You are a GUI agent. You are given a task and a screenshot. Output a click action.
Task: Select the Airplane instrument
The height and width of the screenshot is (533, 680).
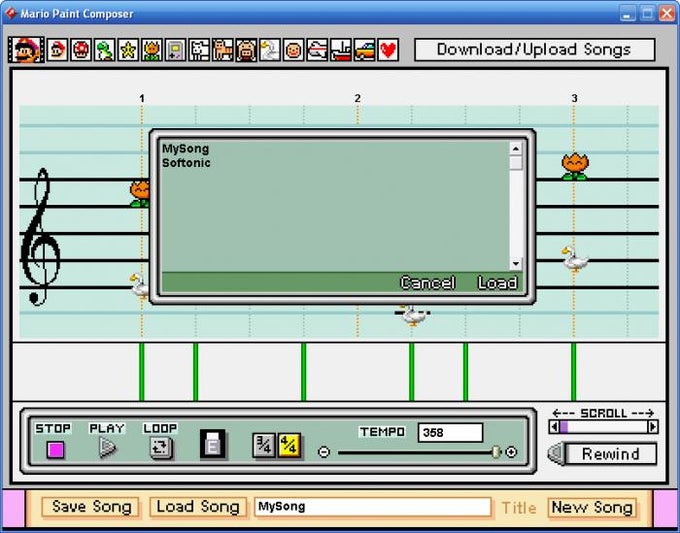coord(317,50)
